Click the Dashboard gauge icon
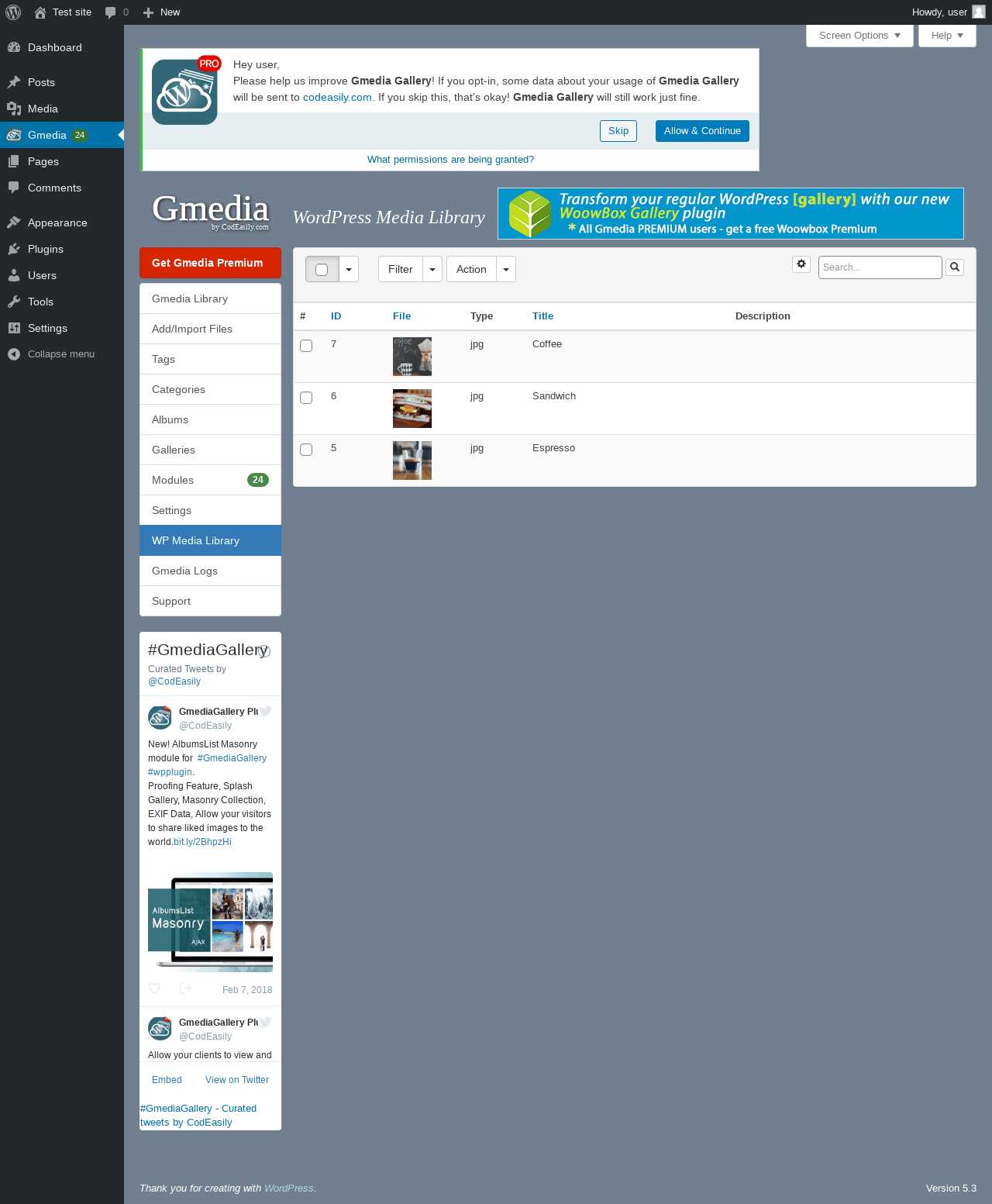992x1204 pixels. [x=14, y=47]
